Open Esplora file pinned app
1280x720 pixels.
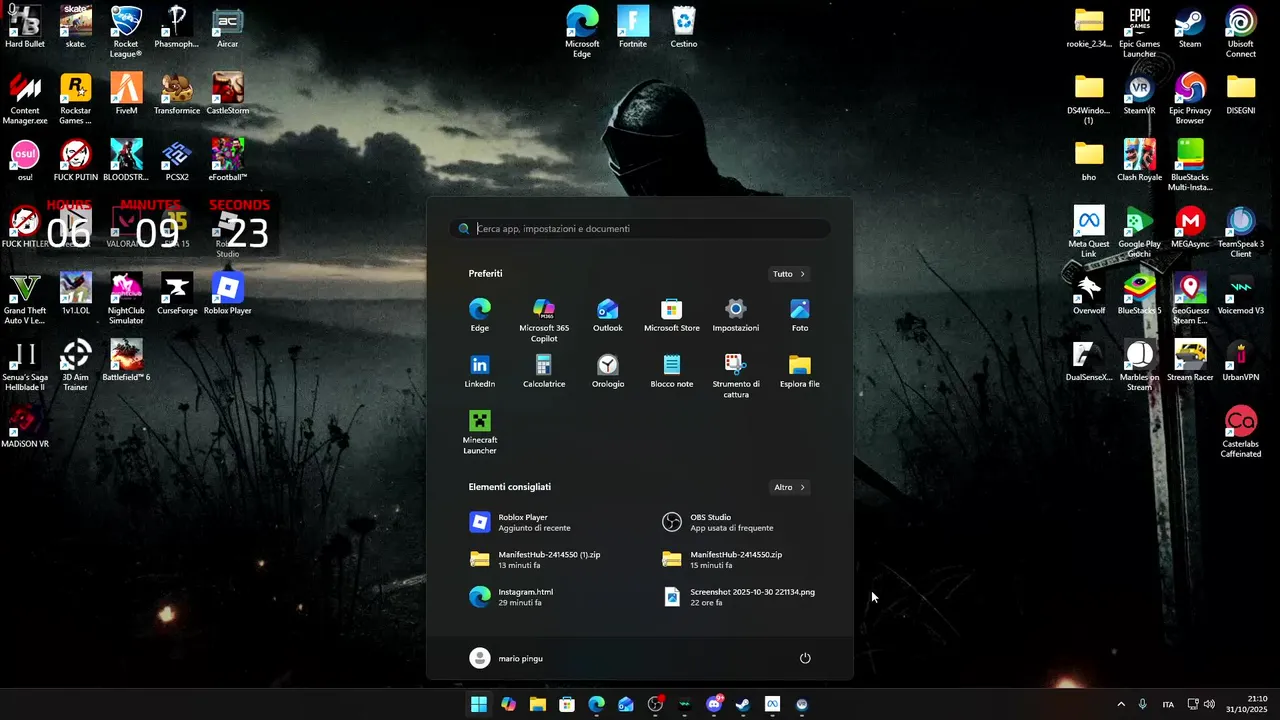[x=800, y=371]
